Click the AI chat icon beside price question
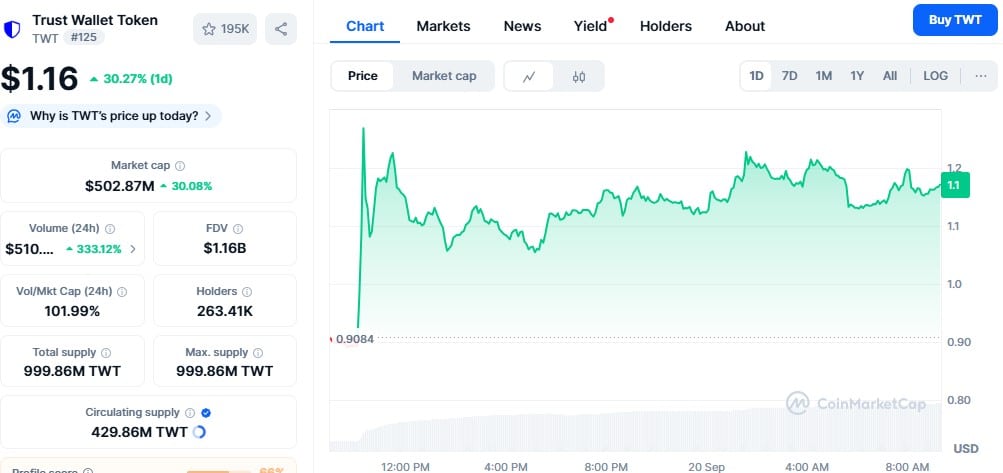 (13, 116)
